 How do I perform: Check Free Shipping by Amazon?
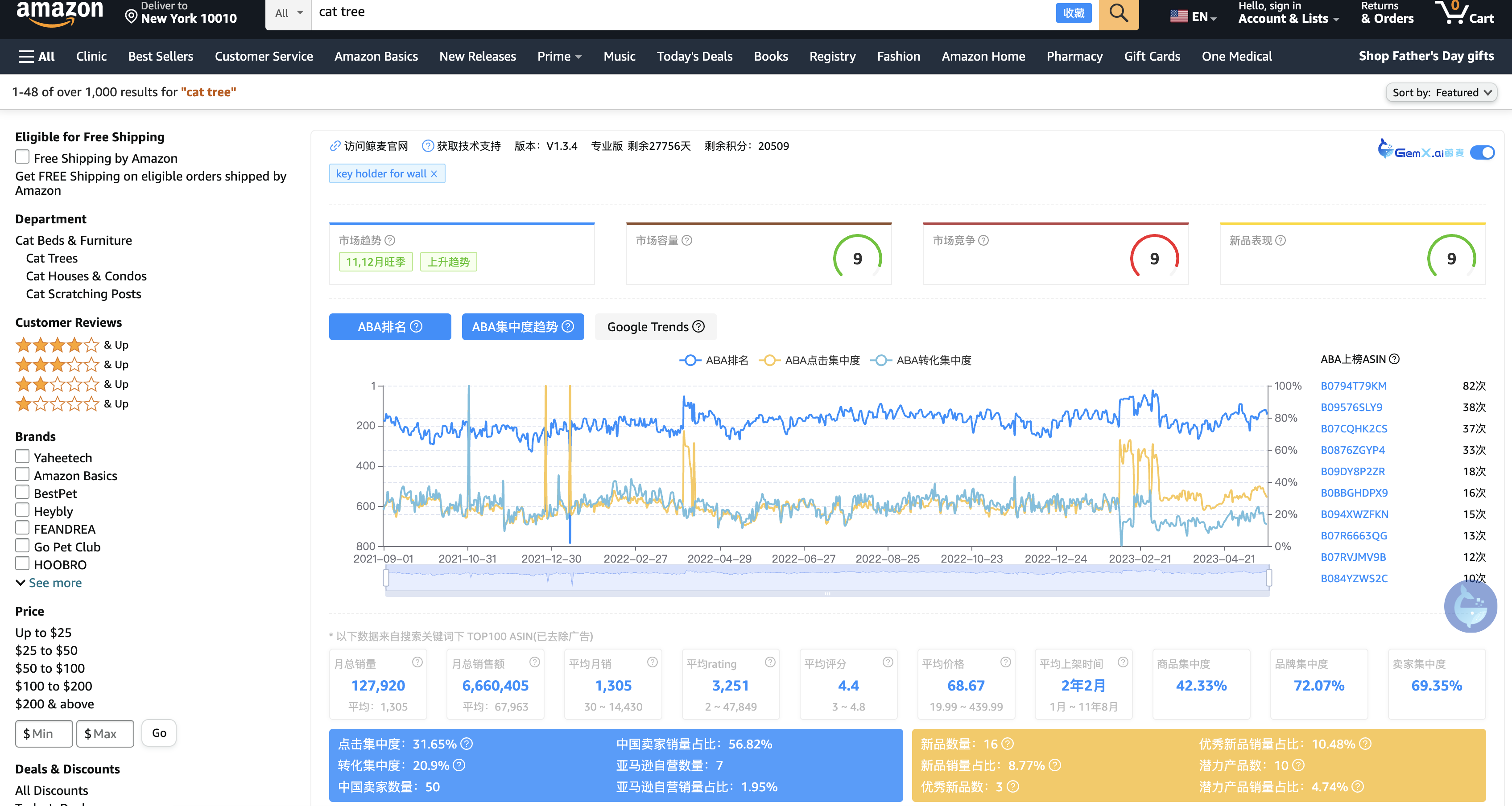[x=22, y=157]
